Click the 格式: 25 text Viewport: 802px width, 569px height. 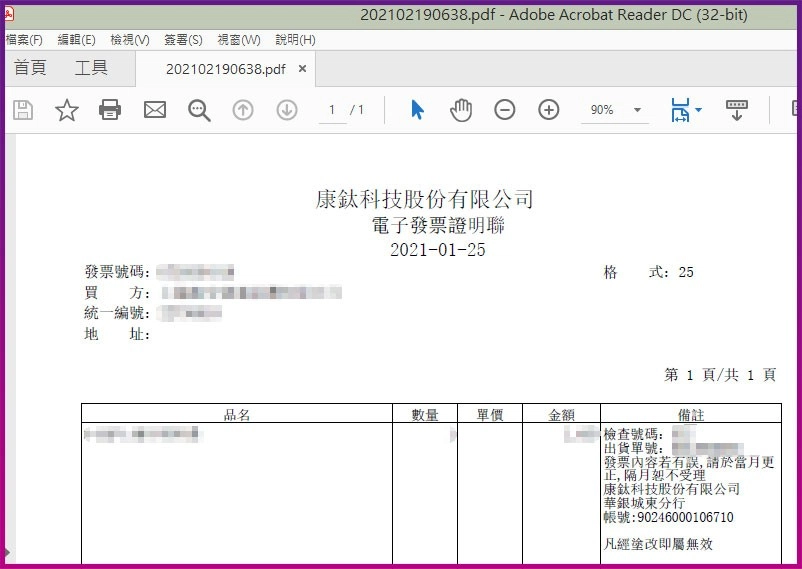(x=649, y=272)
